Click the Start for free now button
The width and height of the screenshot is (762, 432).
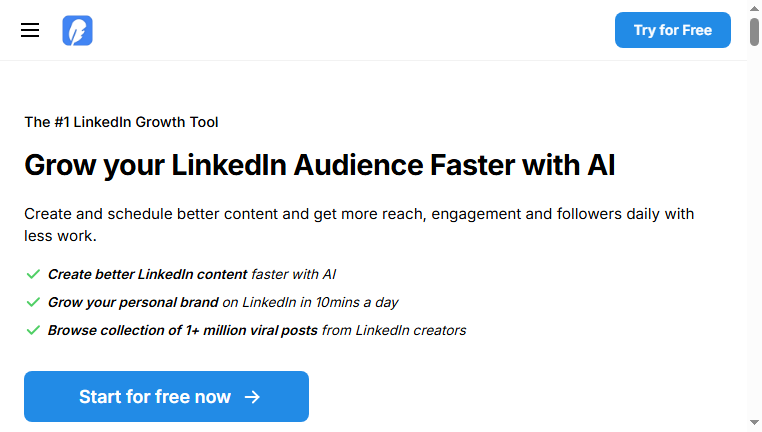click(166, 397)
